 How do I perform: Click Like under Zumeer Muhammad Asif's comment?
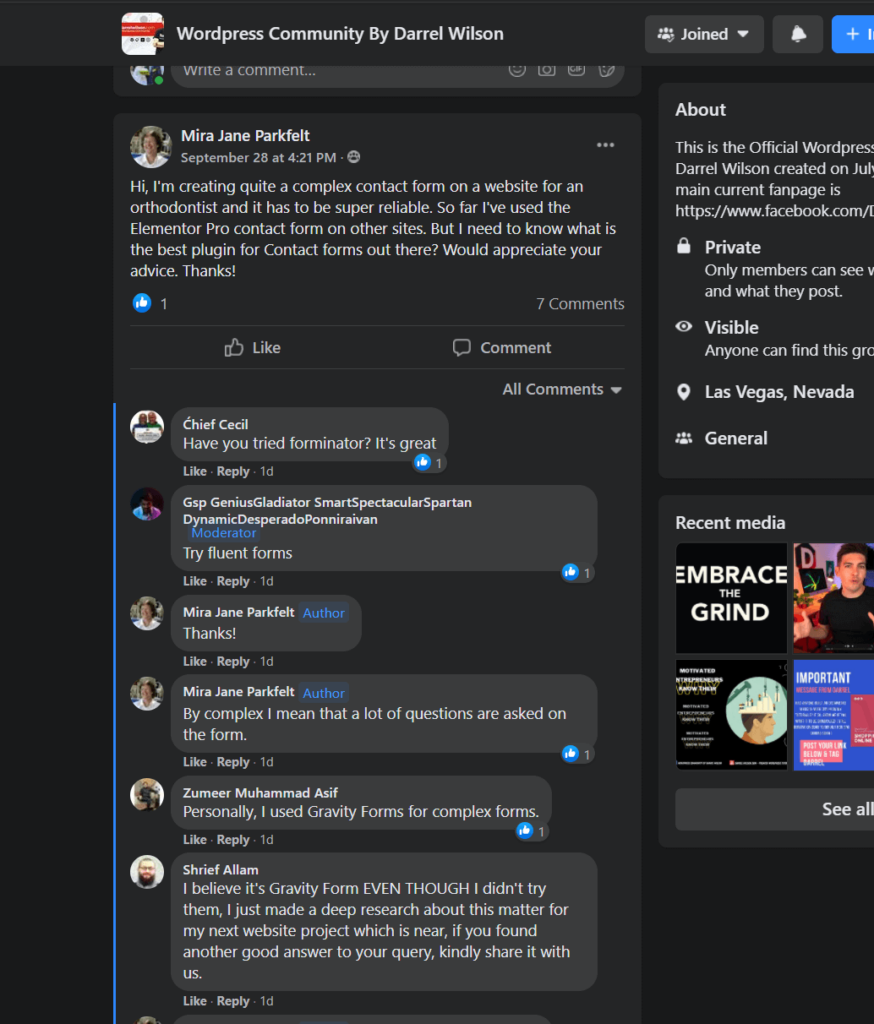pos(195,839)
